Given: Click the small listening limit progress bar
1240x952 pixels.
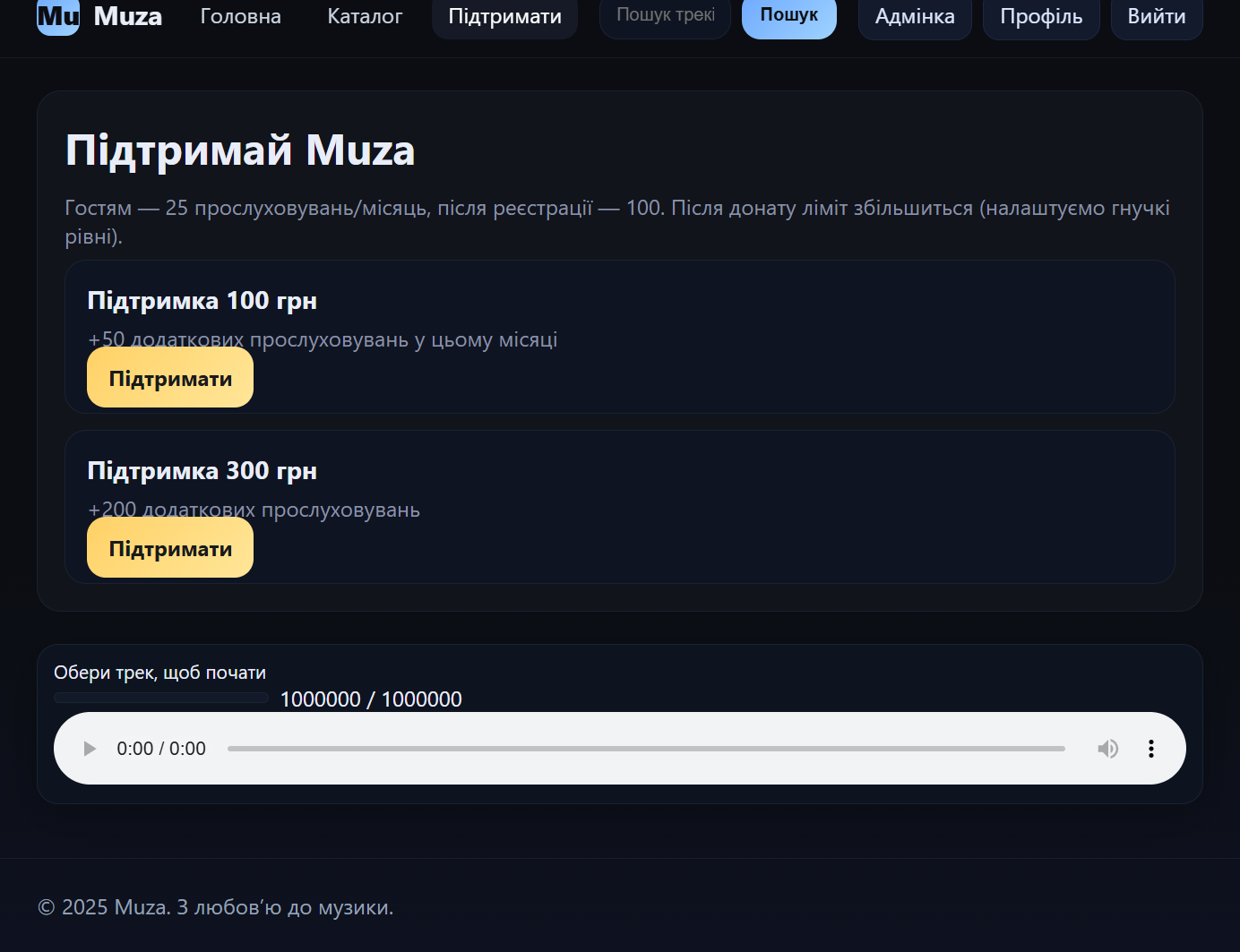Looking at the screenshot, I should 161,698.
